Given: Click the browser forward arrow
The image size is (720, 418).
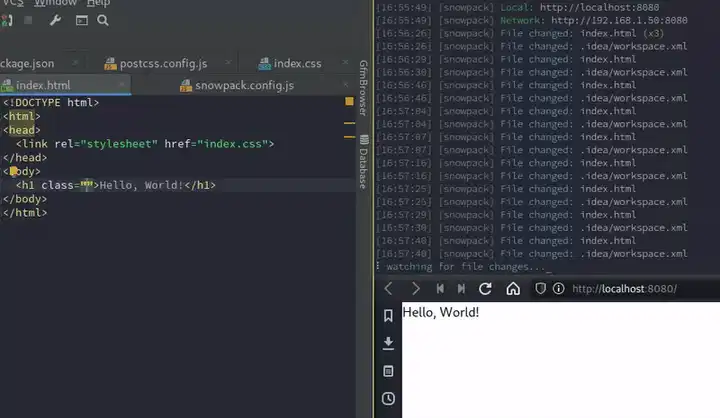Looking at the screenshot, I should pyautogui.click(x=415, y=289).
